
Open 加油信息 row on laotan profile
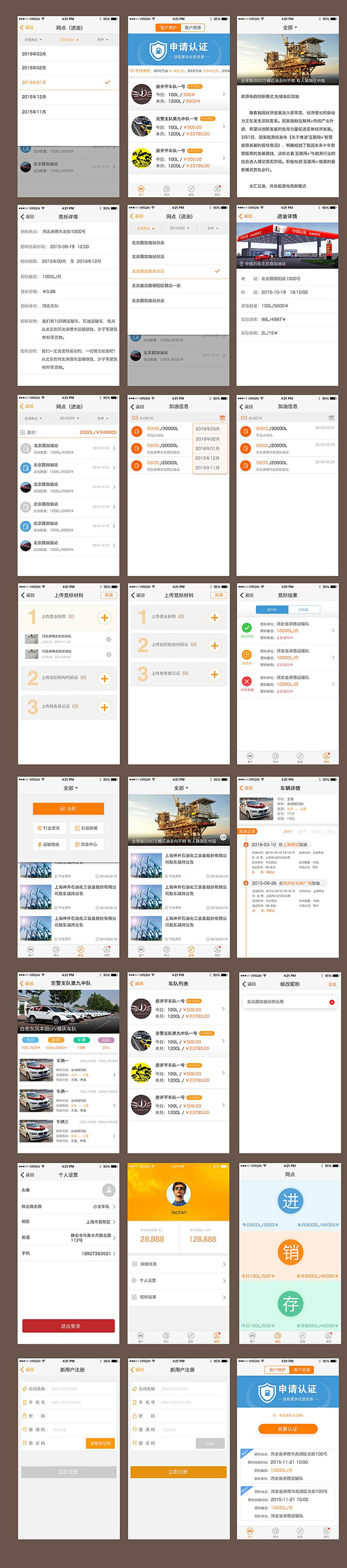pos(178,1264)
